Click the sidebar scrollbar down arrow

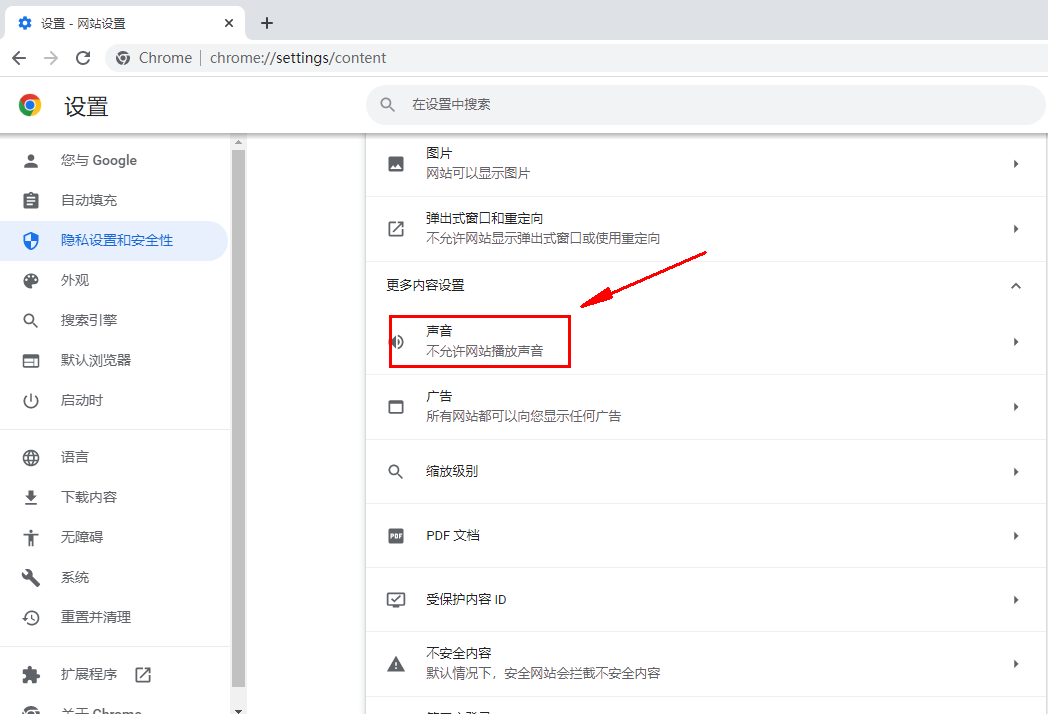click(x=238, y=709)
